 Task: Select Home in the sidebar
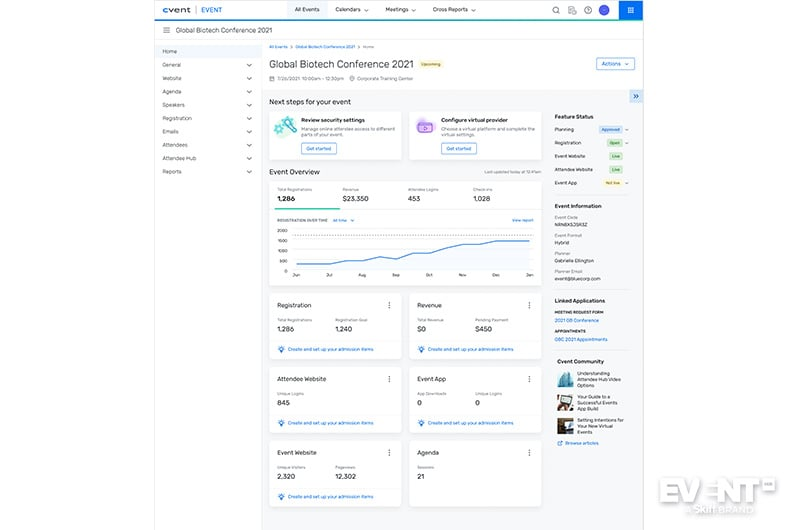(x=208, y=52)
